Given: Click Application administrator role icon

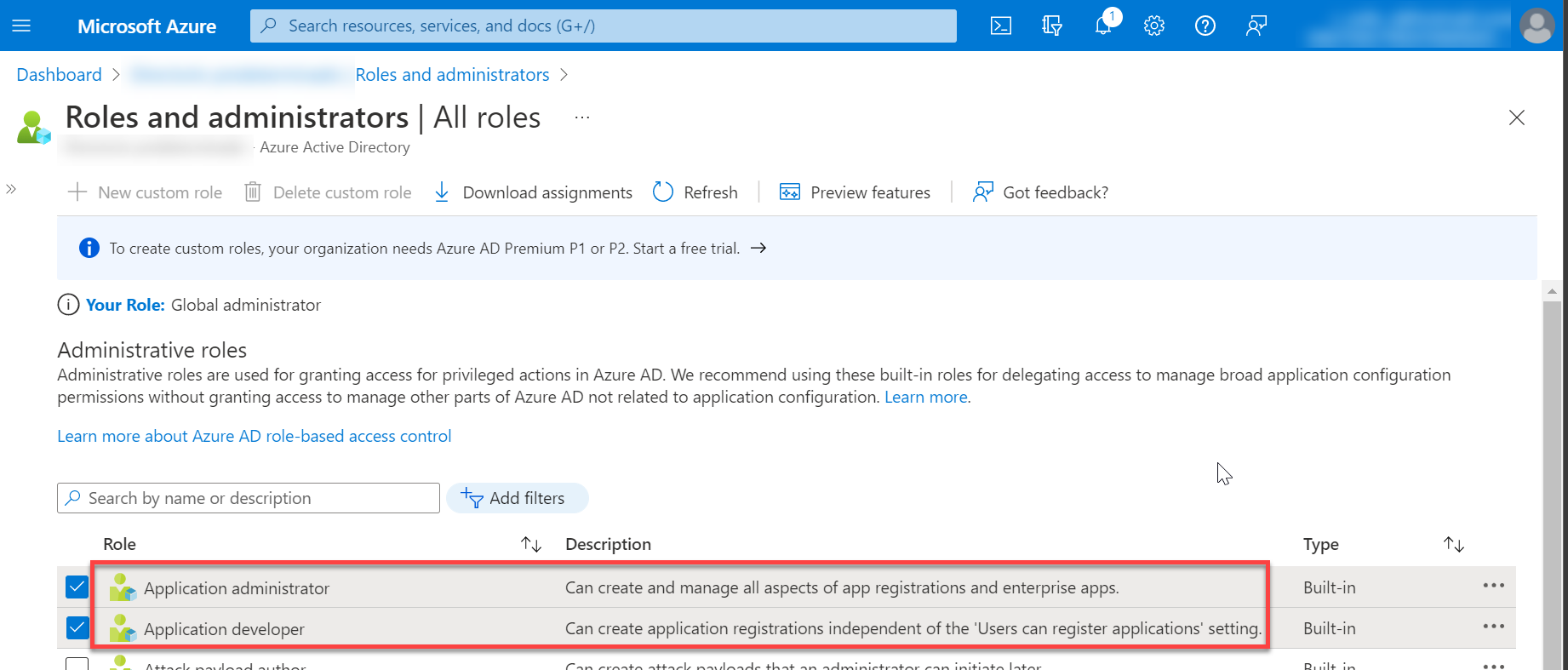Looking at the screenshot, I should [x=123, y=587].
